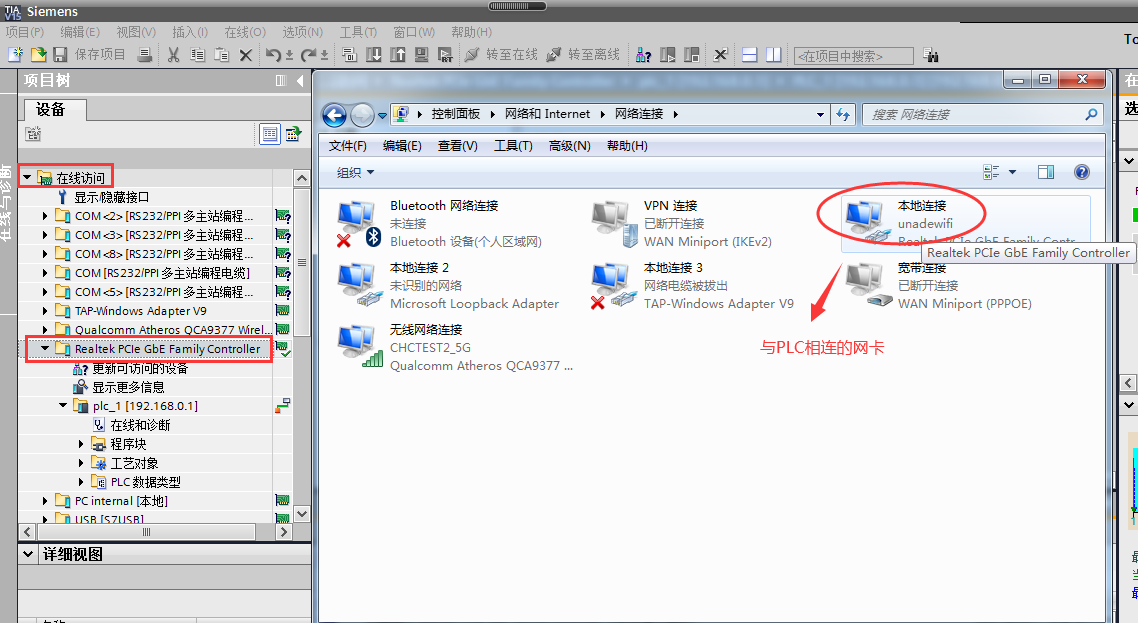The width and height of the screenshot is (1138, 623).
Task: Click the start simulation icon
Action: pyautogui.click(x=422, y=54)
